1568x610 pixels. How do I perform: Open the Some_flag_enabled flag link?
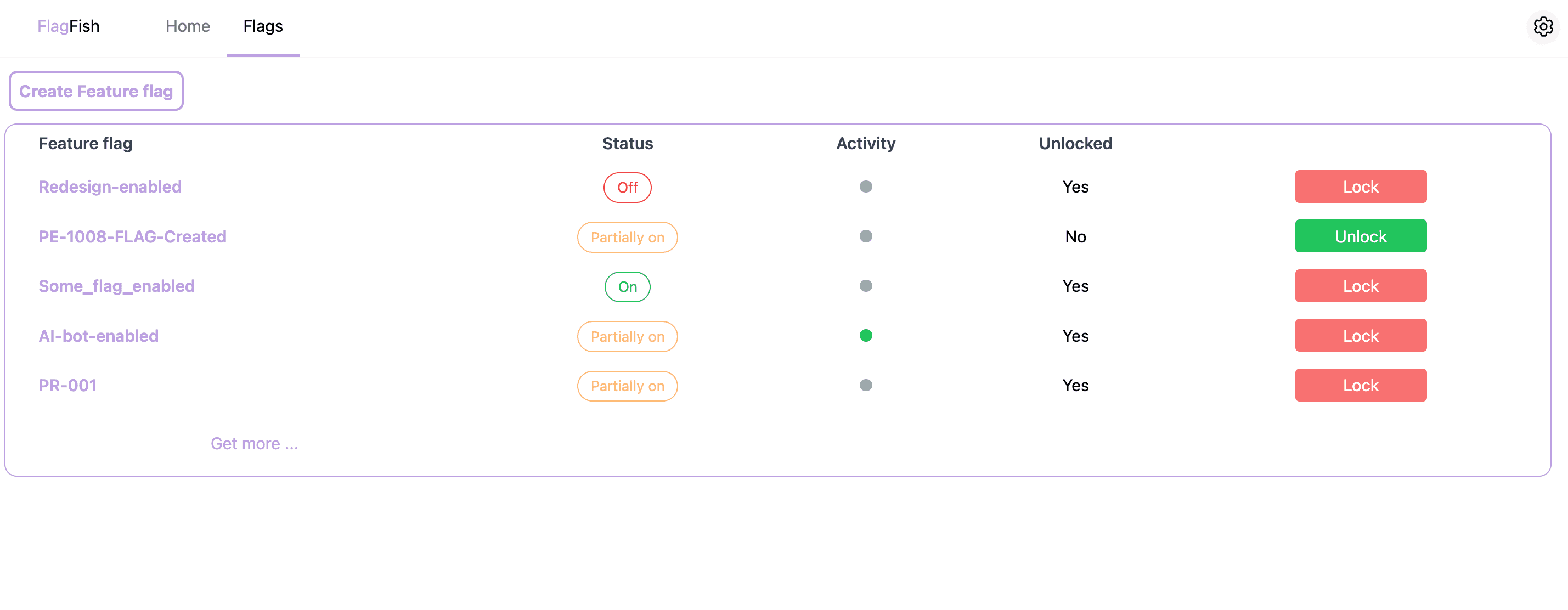[x=116, y=285]
